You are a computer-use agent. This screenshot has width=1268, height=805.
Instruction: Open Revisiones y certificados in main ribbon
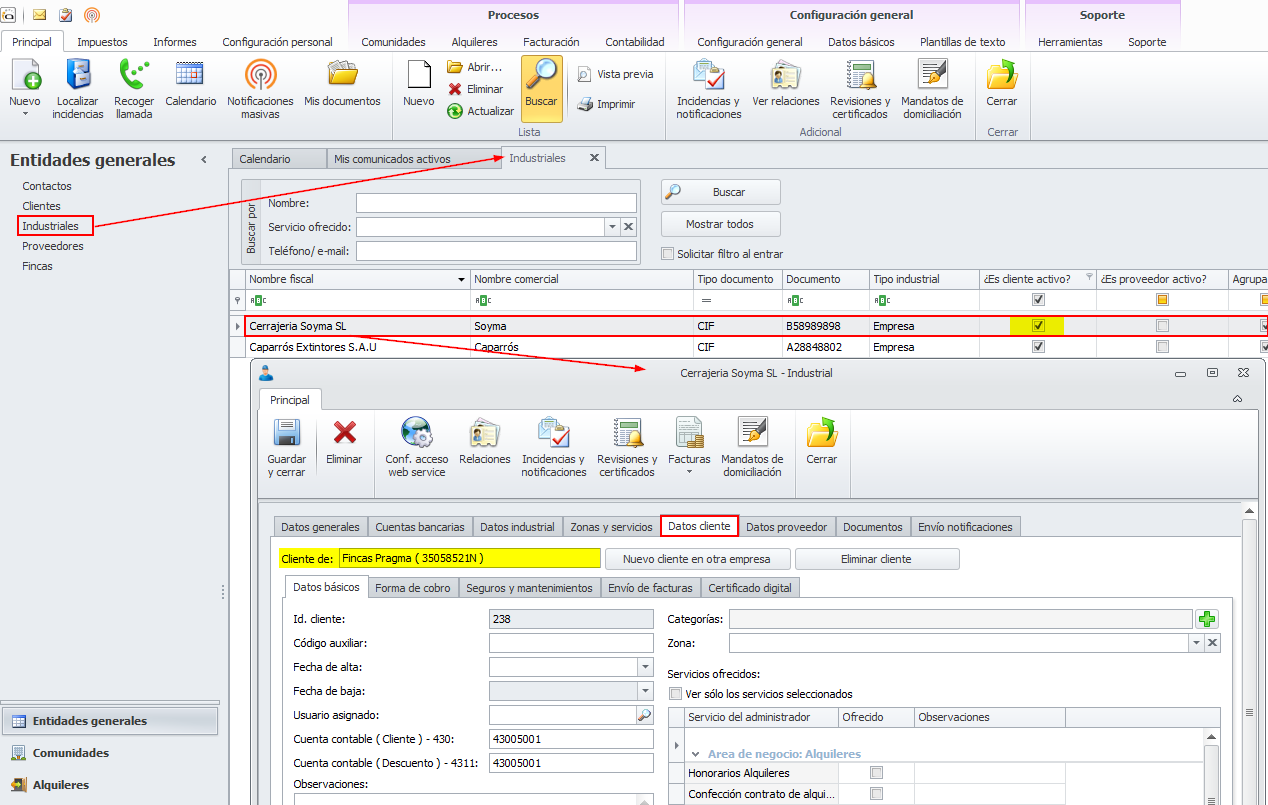pyautogui.click(x=860, y=90)
